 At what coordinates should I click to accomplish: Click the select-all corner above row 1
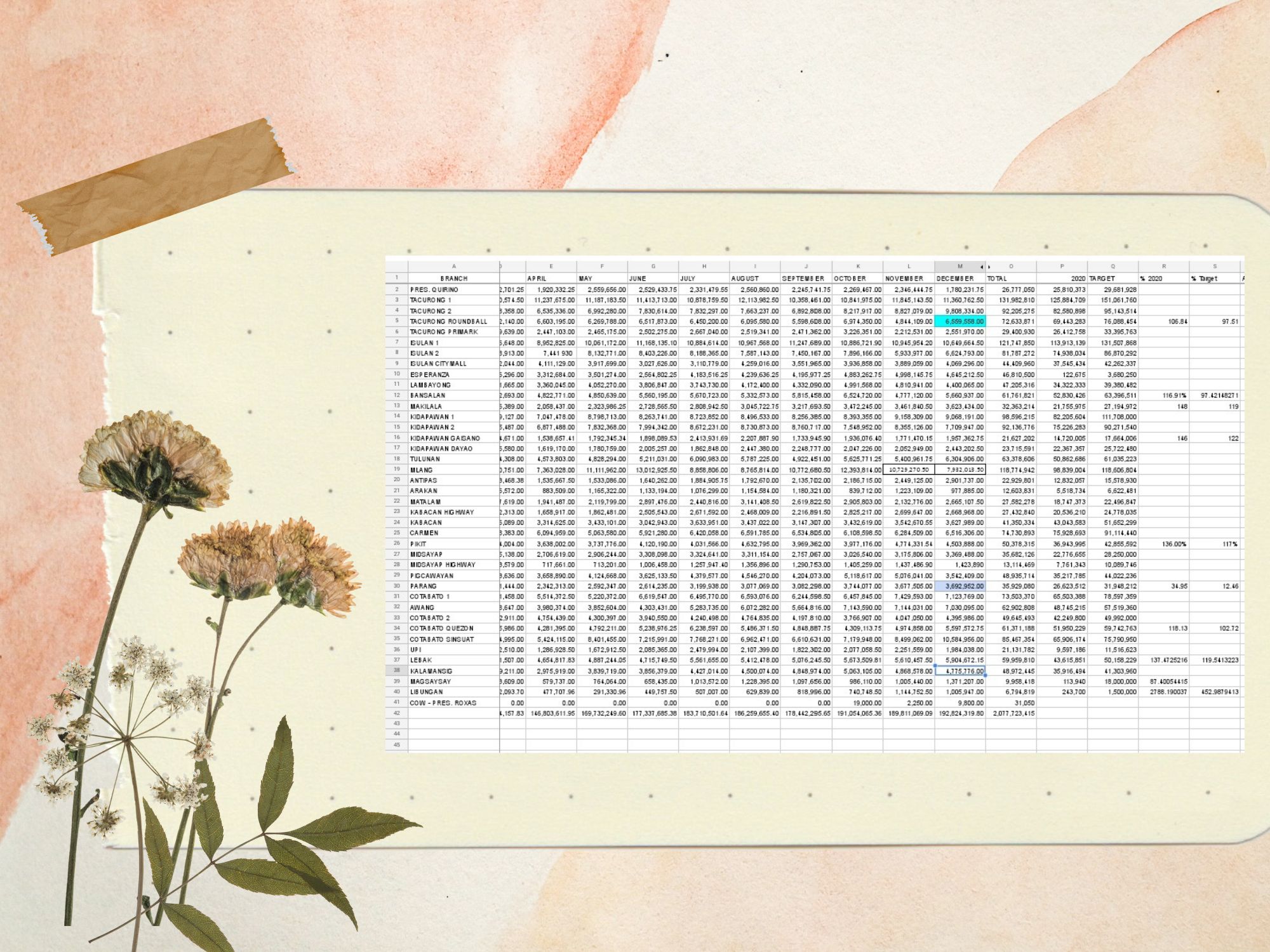[396, 267]
